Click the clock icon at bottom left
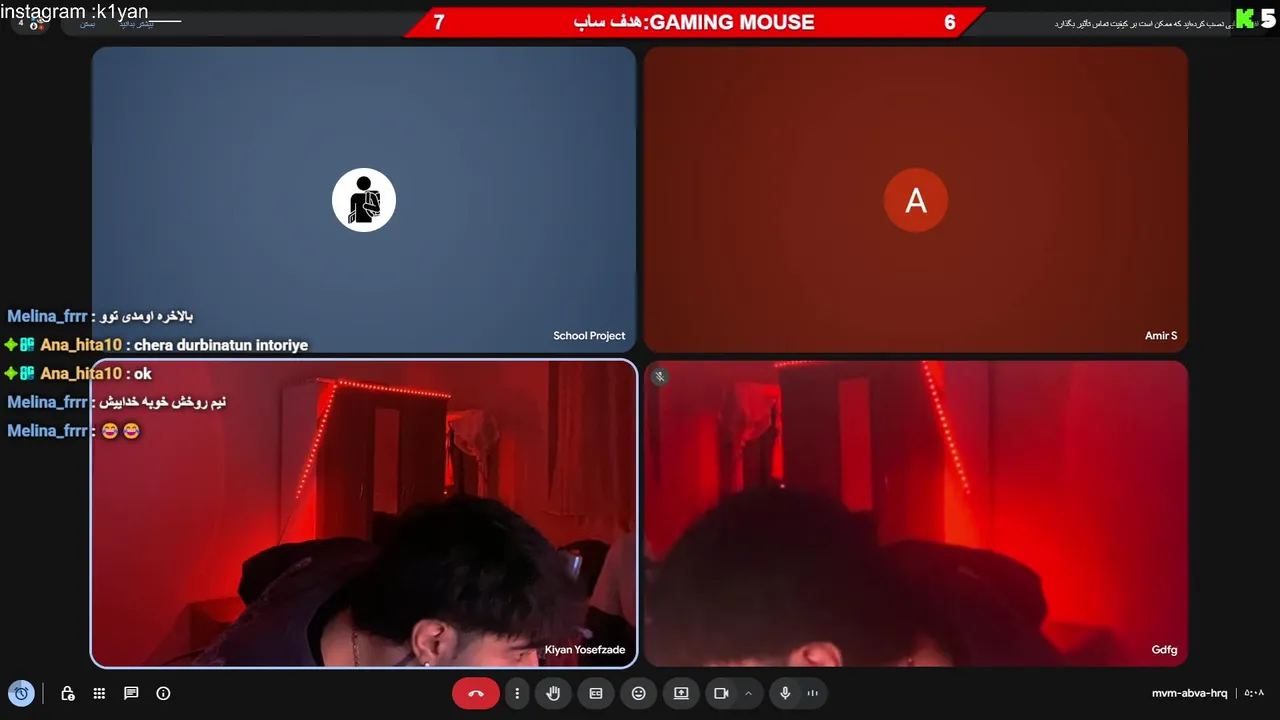This screenshot has width=1280, height=720. pos(21,693)
